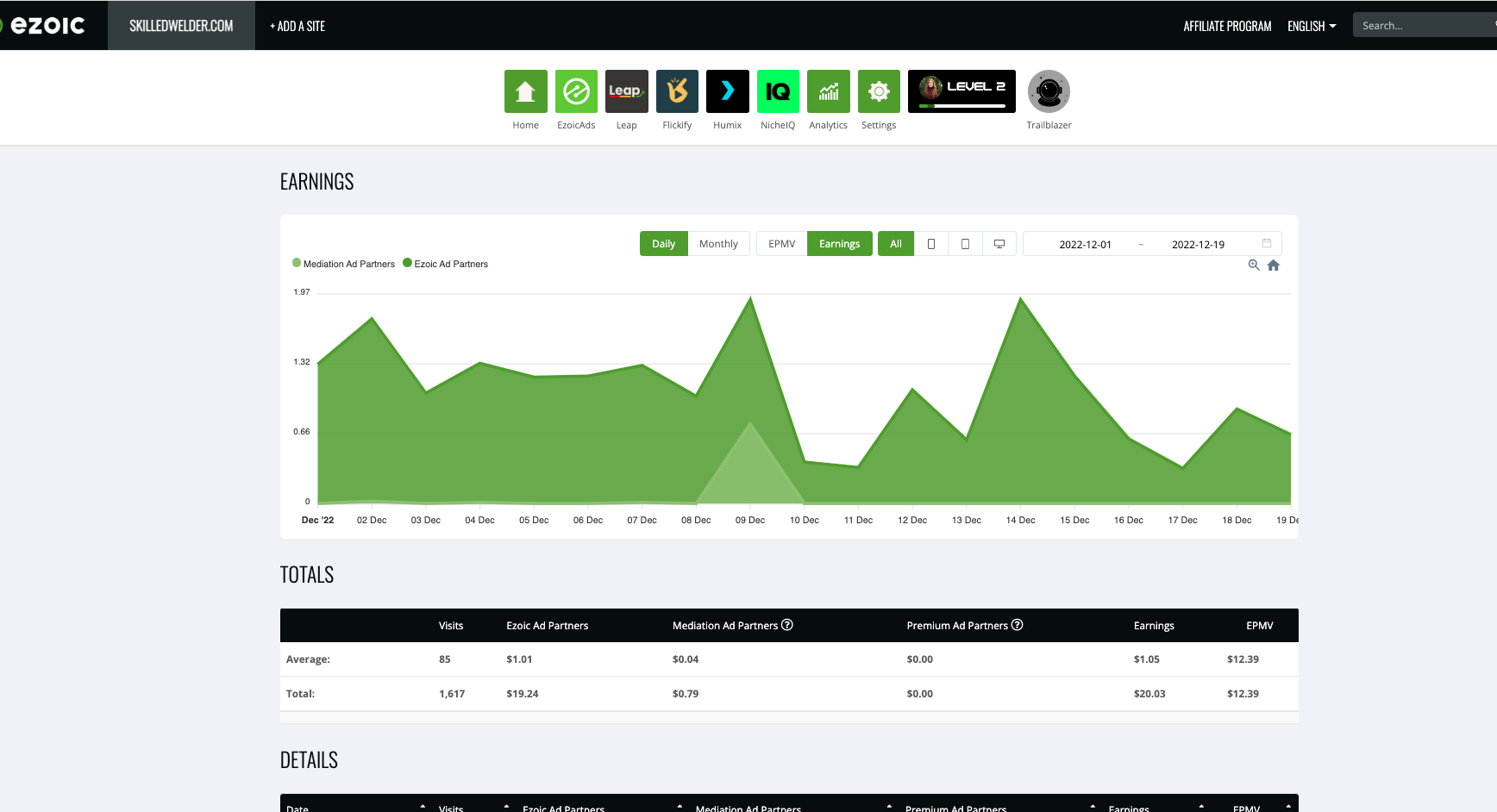
Task: Open the Settings gear icon
Action: tap(879, 91)
